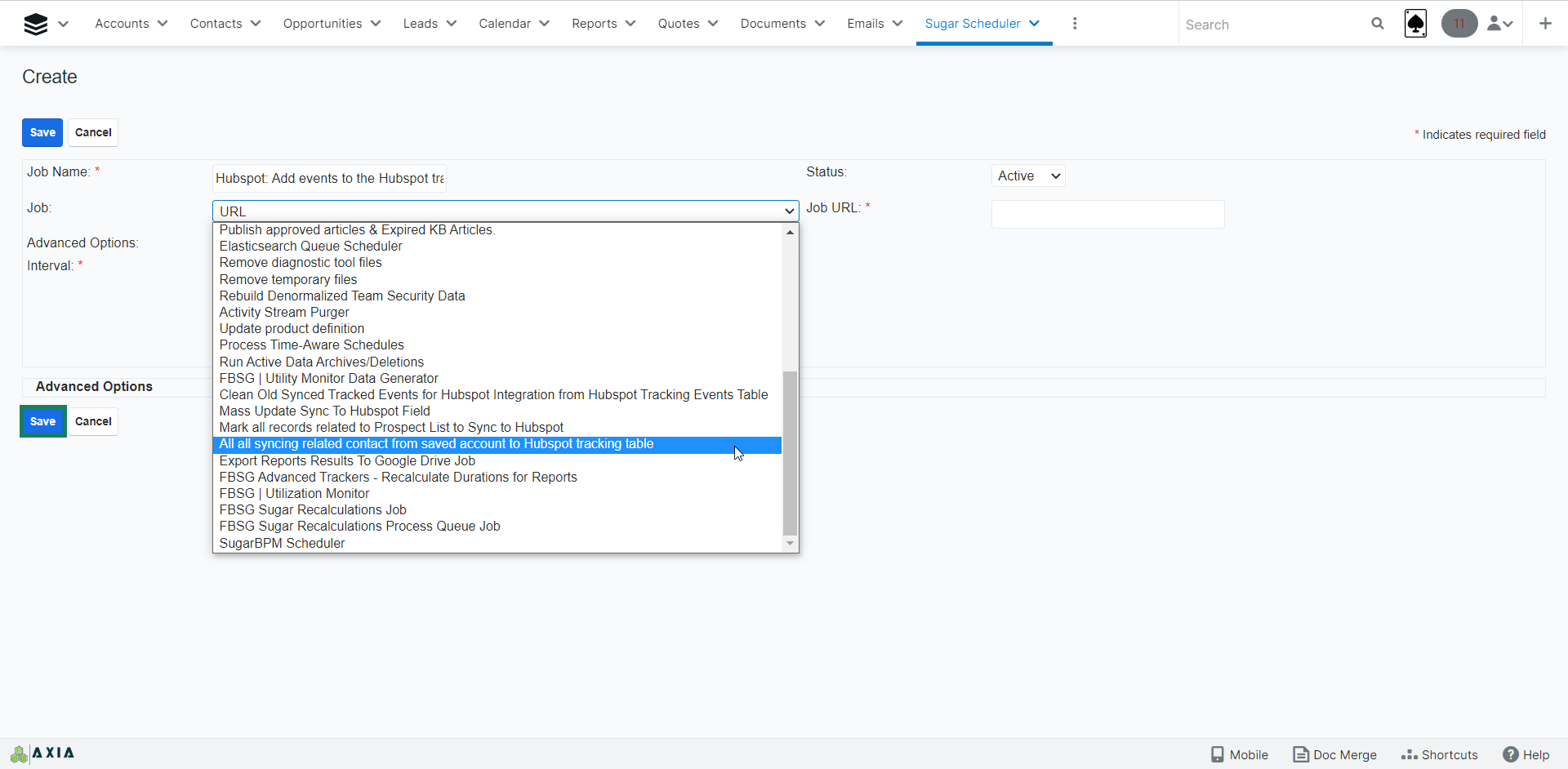Open the Sugar Scheduler tab
Image resolution: width=1568 pixels, height=769 pixels.
coord(973,24)
